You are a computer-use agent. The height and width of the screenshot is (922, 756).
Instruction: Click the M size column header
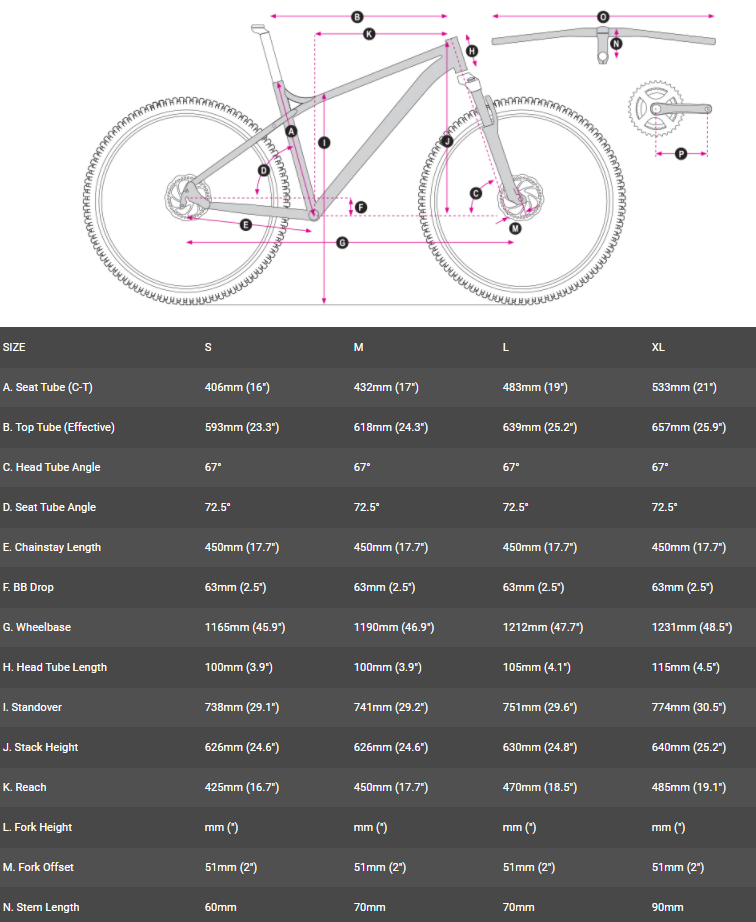pos(358,347)
